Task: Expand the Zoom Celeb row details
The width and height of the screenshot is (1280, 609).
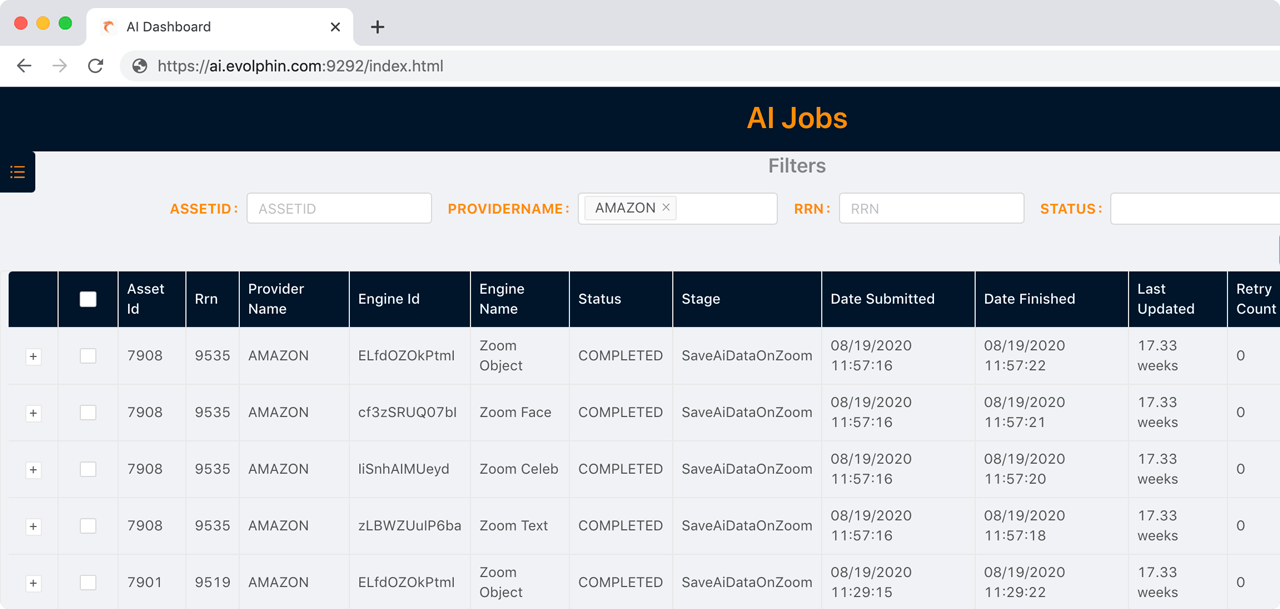Action: (33, 470)
